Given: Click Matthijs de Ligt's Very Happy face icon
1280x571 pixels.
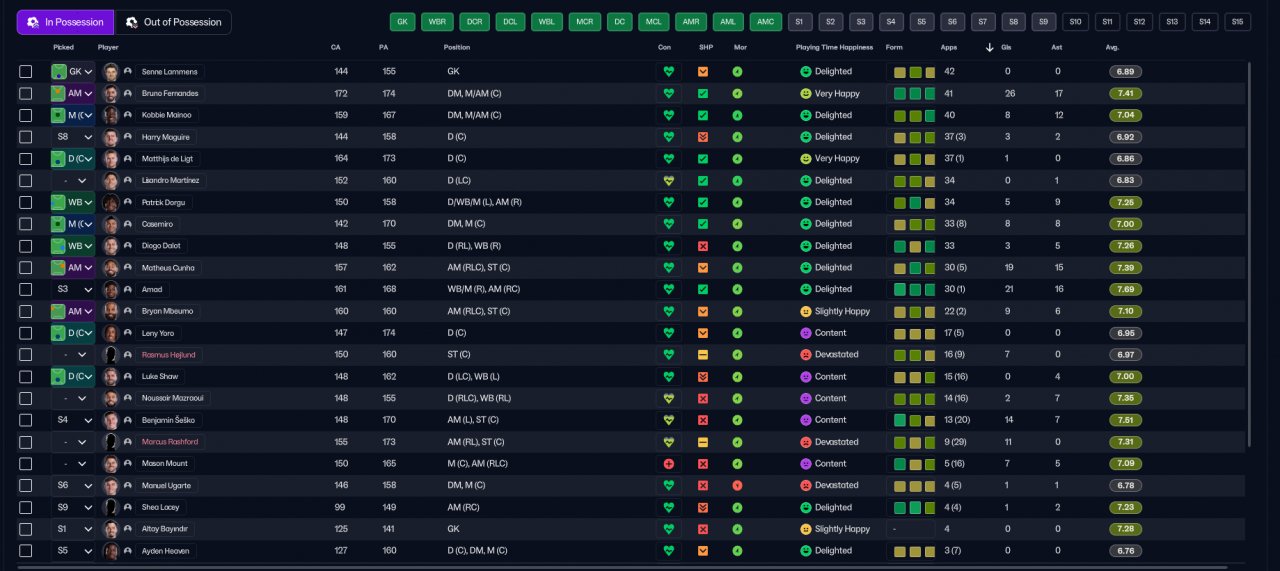Looking at the screenshot, I should point(805,159).
